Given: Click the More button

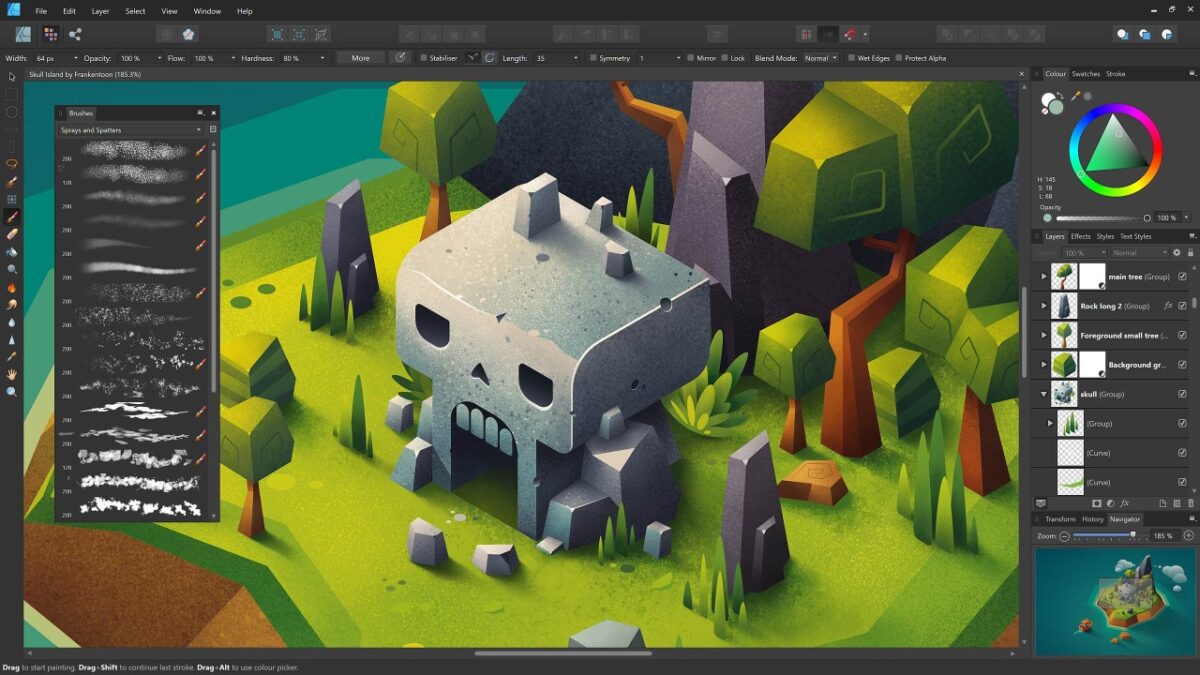Looking at the screenshot, I should [361, 58].
